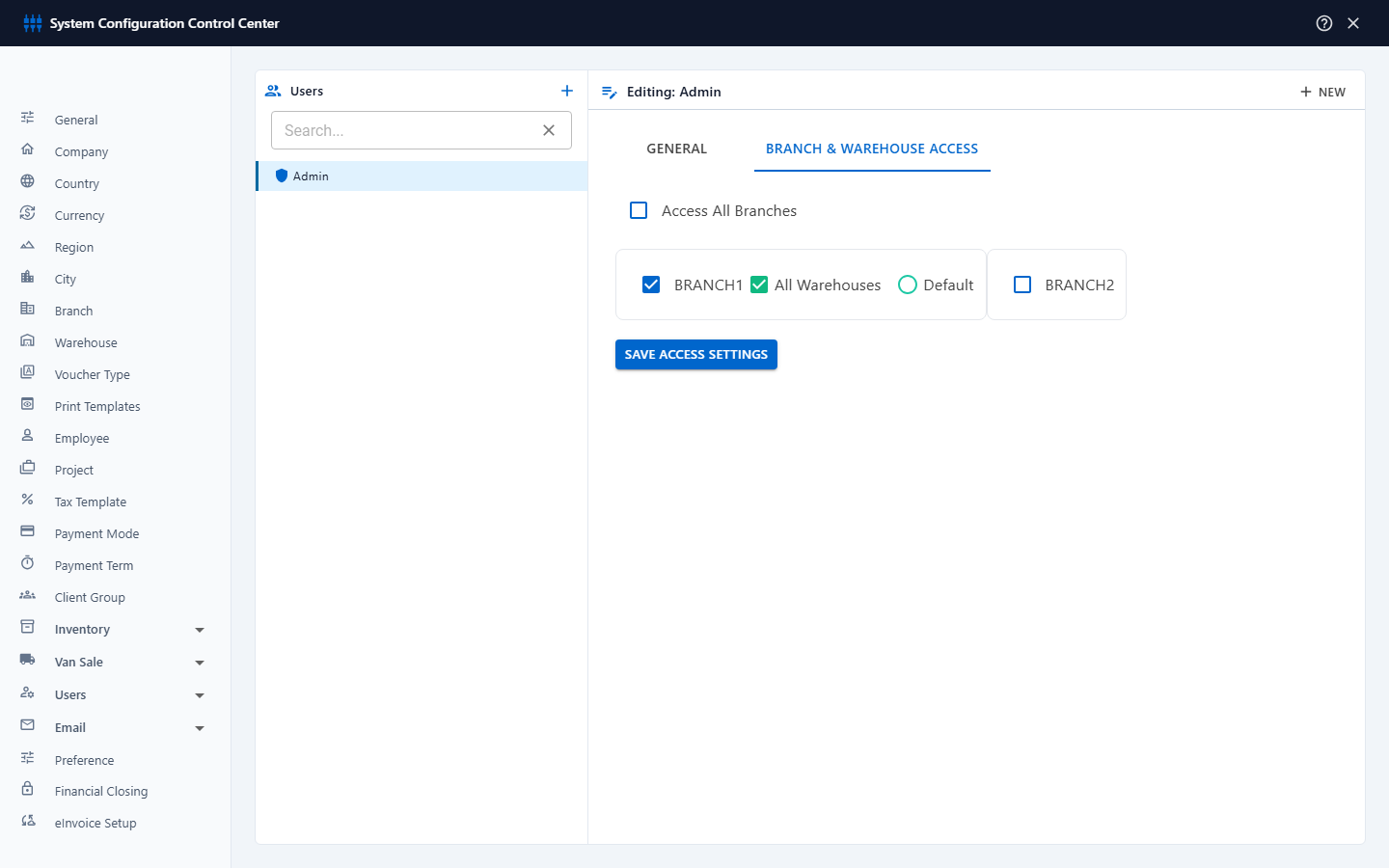Click the plus icon to add a user
The image size is (1389, 868).
pyautogui.click(x=567, y=91)
